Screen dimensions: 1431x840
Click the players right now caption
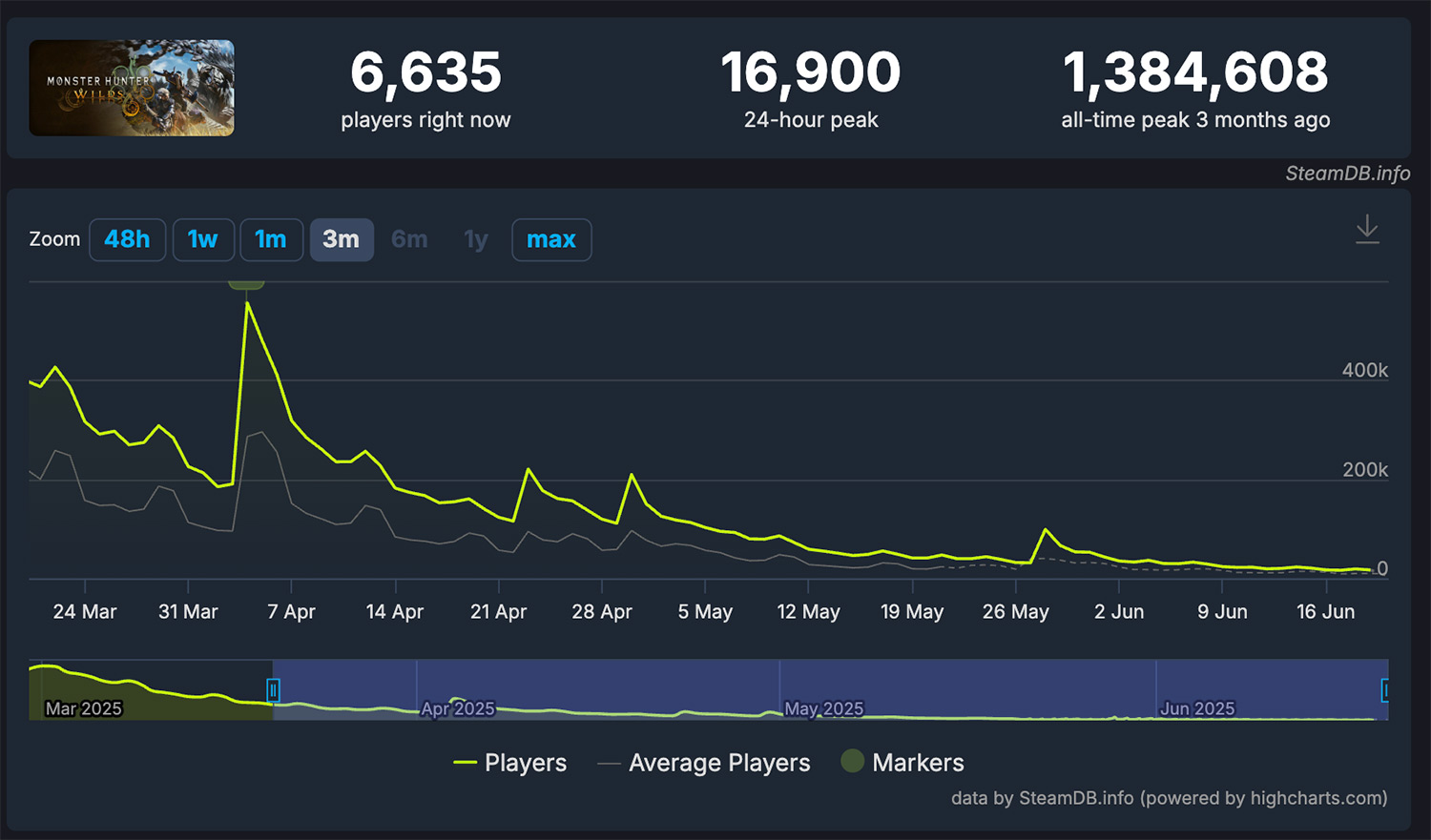425,120
